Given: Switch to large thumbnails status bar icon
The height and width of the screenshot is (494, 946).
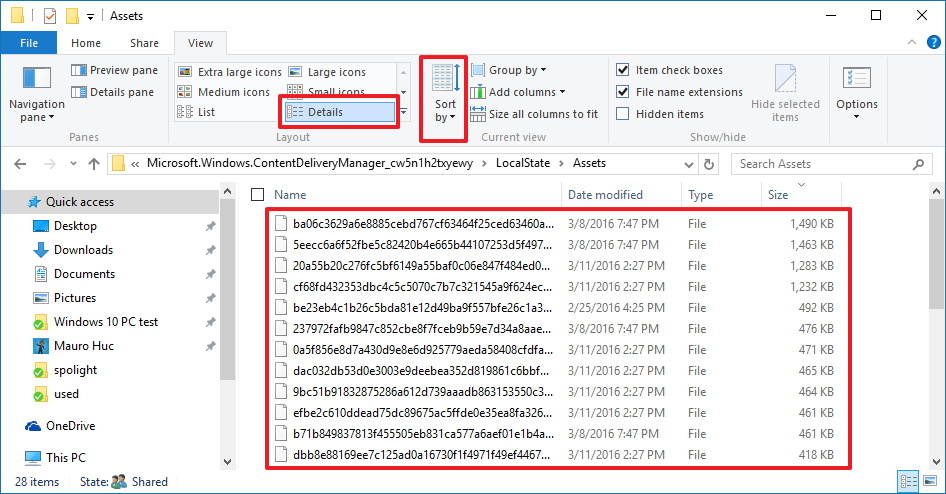Looking at the screenshot, I should pos(930,481).
